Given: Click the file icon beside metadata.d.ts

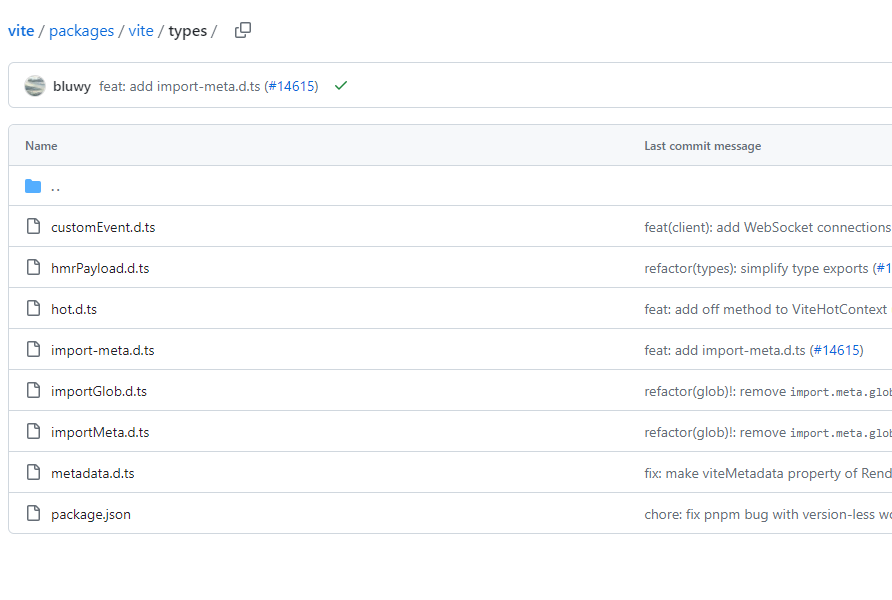Looking at the screenshot, I should [x=33, y=473].
